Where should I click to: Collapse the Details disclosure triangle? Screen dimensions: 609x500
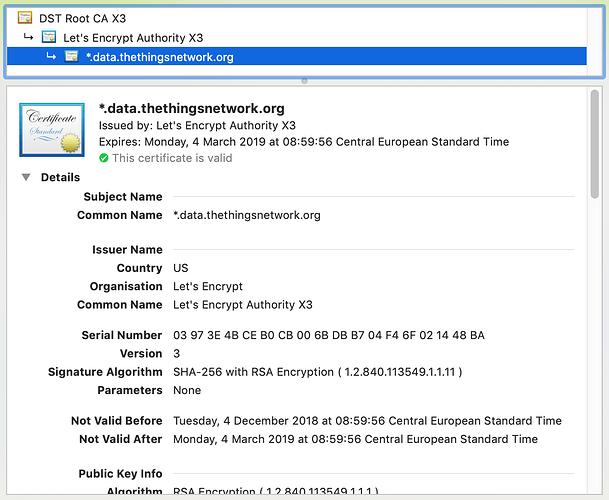[25, 178]
